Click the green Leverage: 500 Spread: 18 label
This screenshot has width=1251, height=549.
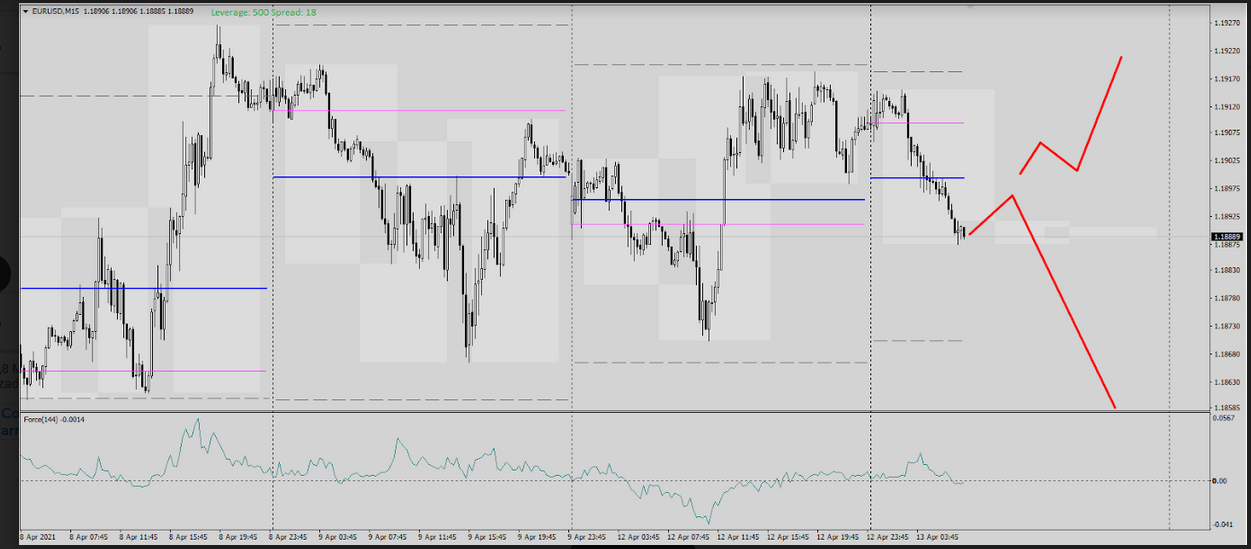click(x=264, y=12)
